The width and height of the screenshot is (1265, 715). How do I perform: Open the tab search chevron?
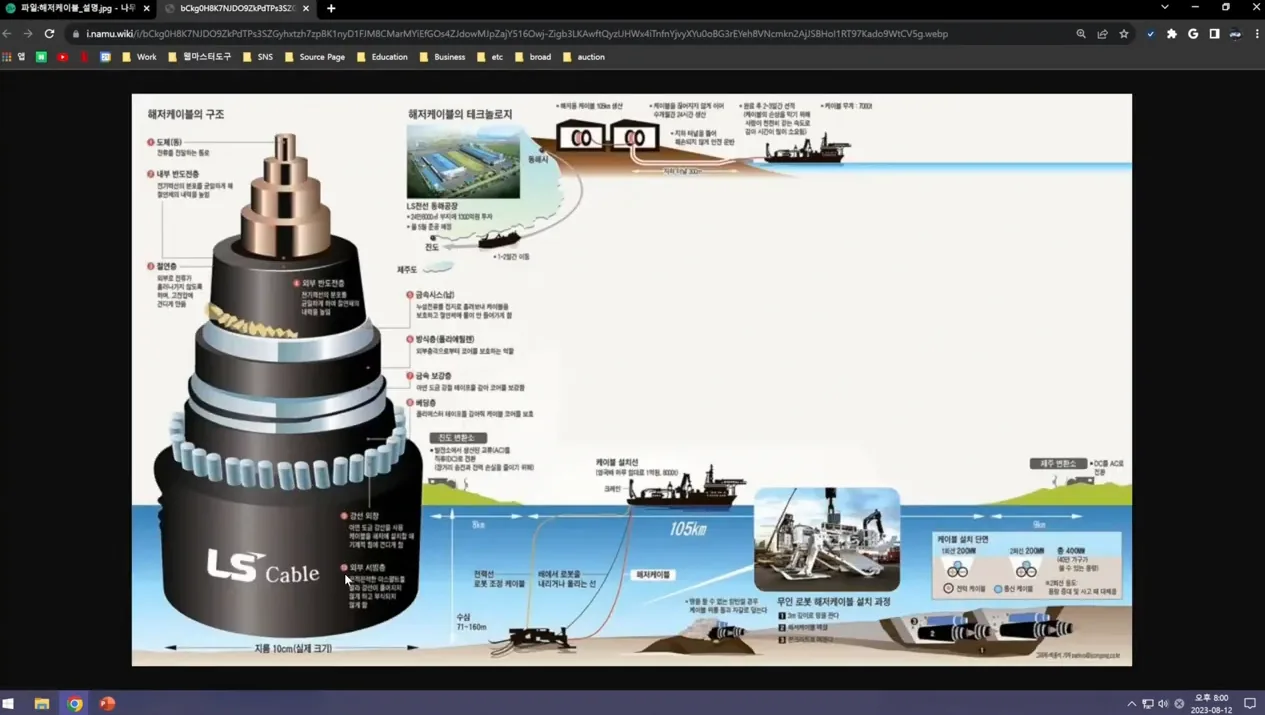[1164, 8]
